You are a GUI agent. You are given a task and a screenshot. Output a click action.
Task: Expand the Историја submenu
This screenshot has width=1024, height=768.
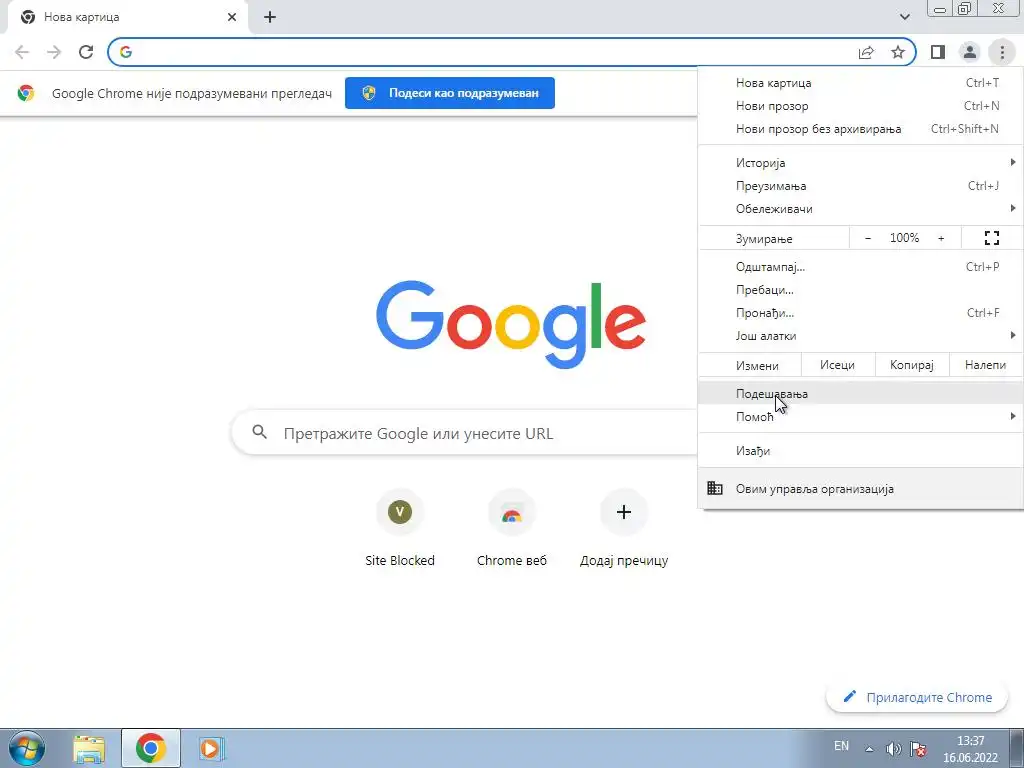(x=861, y=163)
